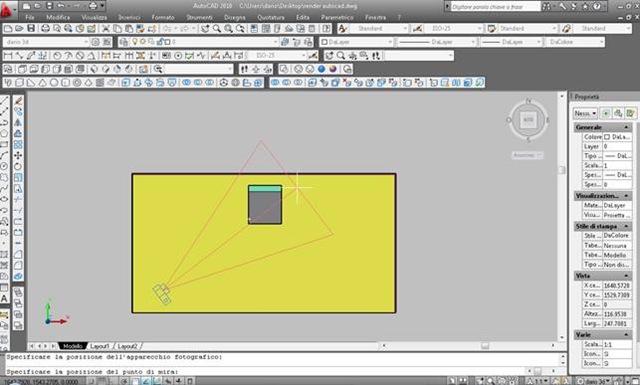Select the Rotate tool in the modify toolbar
This screenshot has height=385, width=640.
point(18,166)
